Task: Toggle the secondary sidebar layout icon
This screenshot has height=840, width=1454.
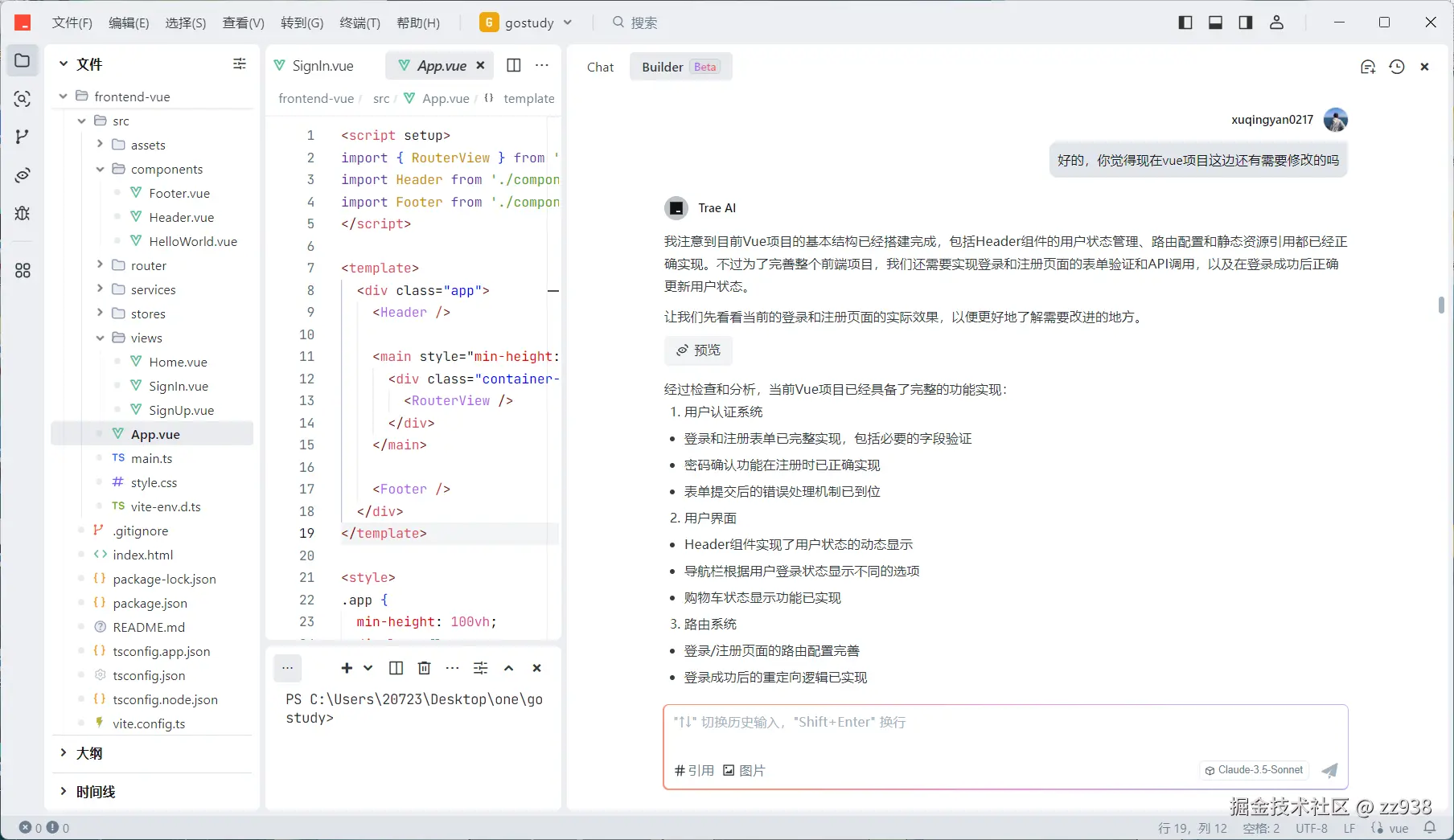Action: point(1246,23)
